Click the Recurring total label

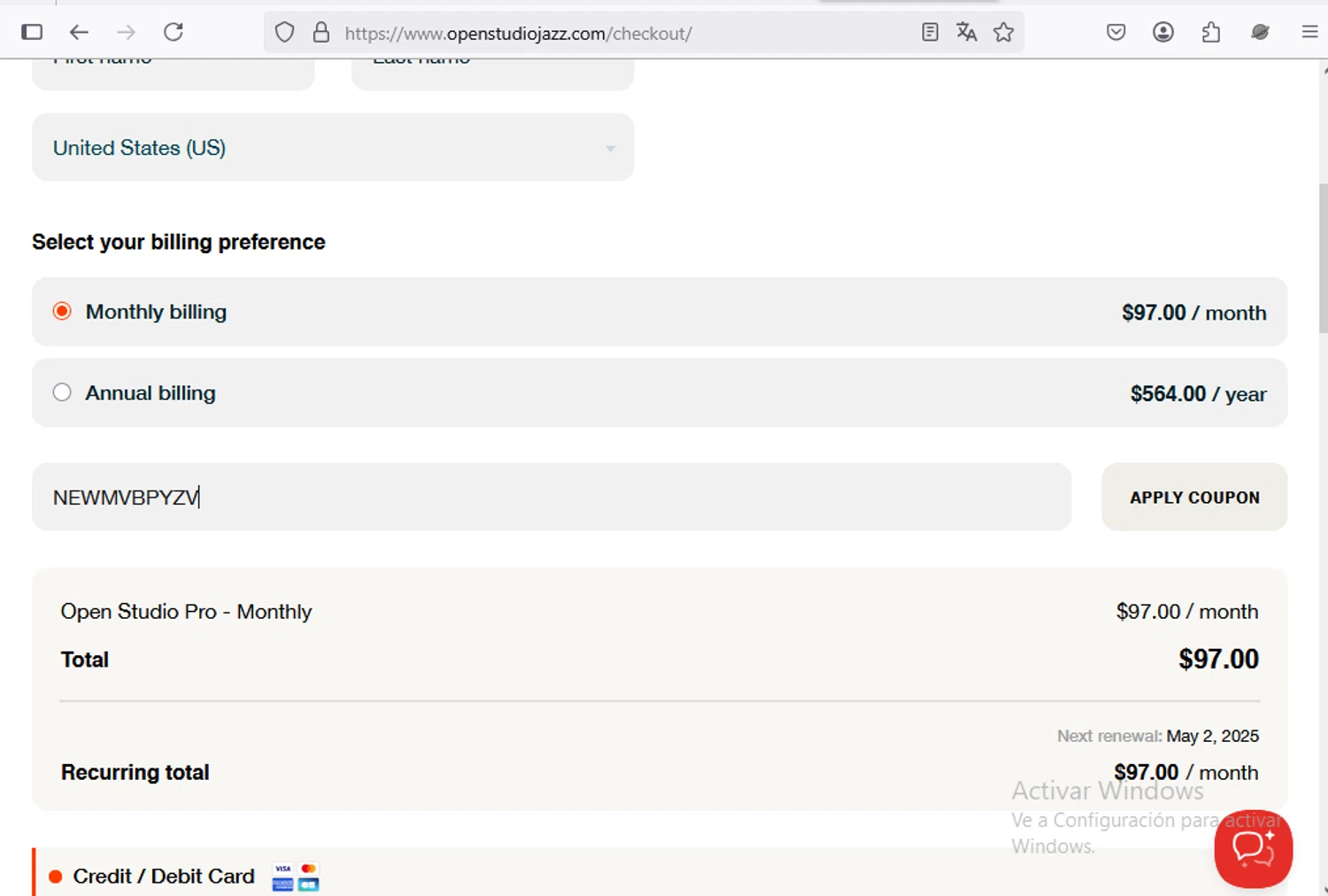[135, 772]
